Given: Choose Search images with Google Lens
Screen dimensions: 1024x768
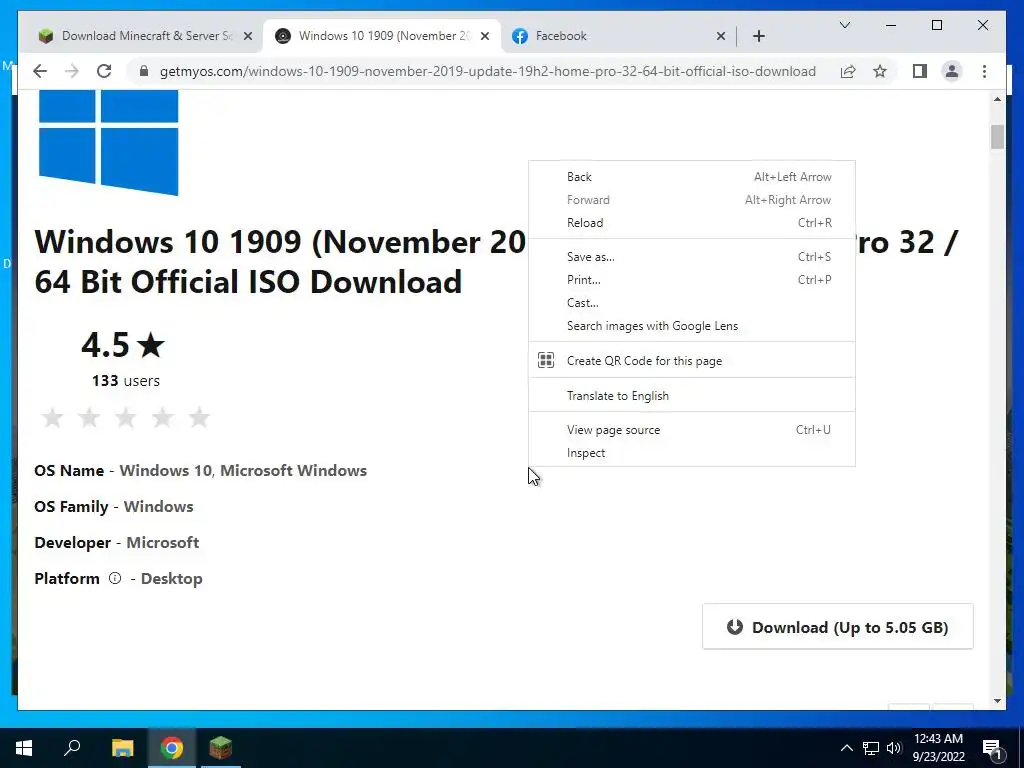Looking at the screenshot, I should tap(692, 325).
